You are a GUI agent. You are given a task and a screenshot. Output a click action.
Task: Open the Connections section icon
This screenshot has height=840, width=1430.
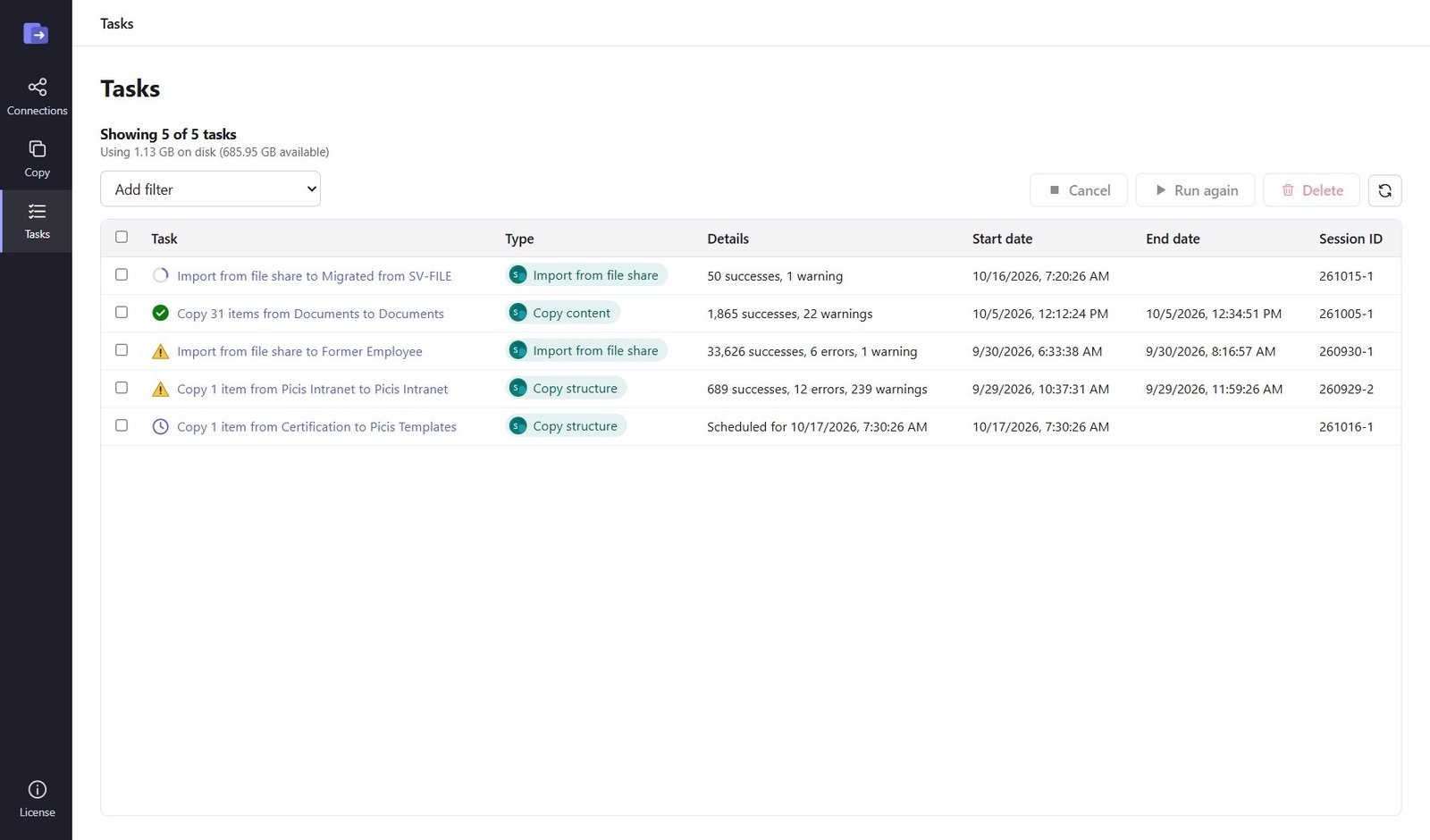(x=37, y=88)
